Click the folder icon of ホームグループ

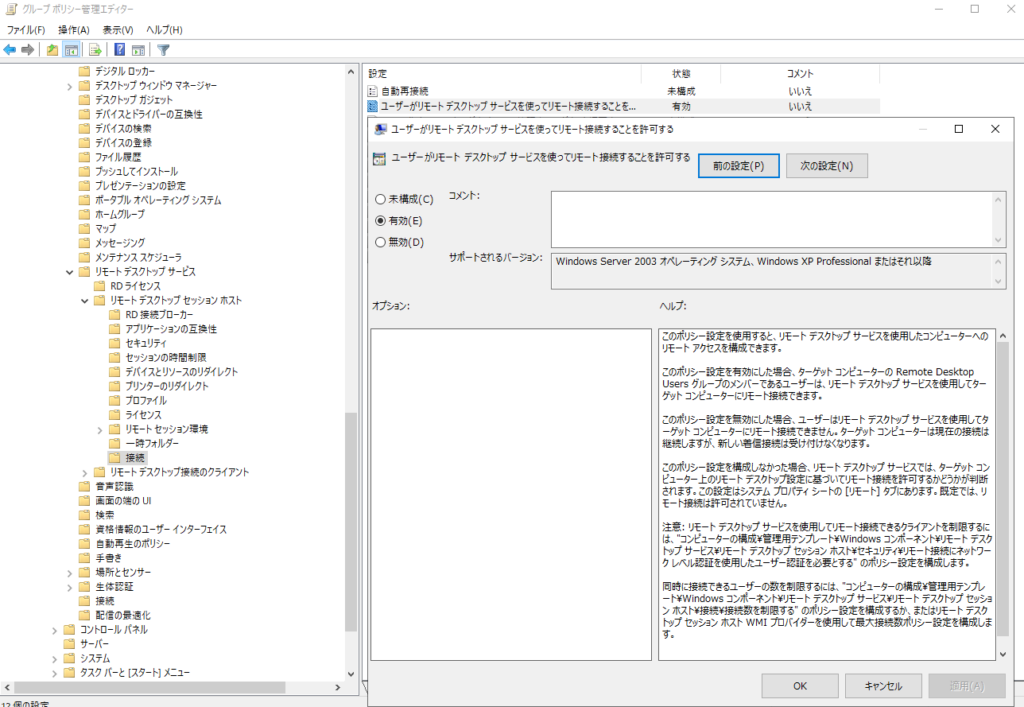[84, 214]
